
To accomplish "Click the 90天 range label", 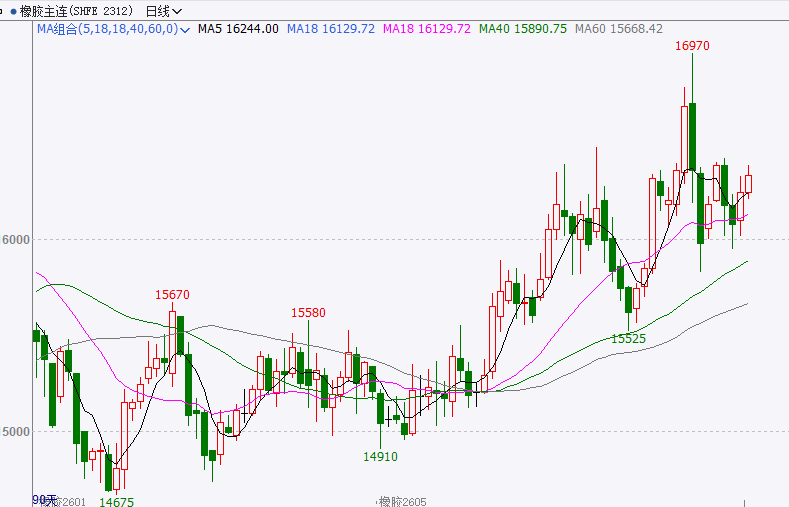I will [44, 498].
